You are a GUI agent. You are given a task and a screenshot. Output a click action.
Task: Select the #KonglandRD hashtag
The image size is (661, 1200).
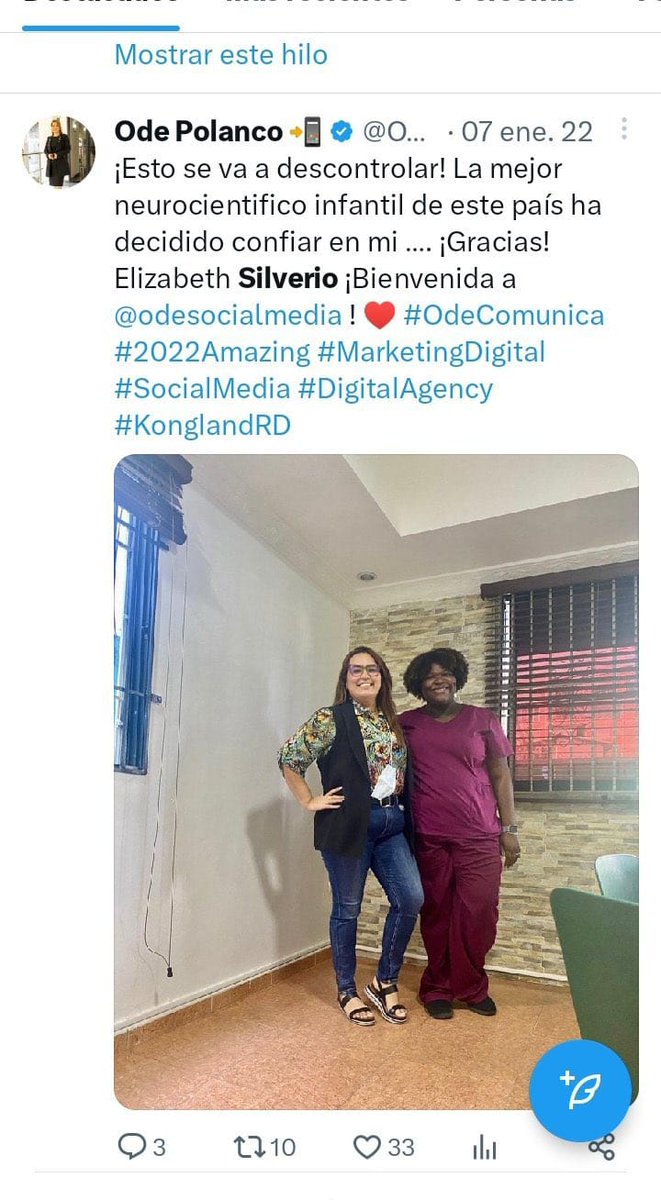(x=202, y=425)
